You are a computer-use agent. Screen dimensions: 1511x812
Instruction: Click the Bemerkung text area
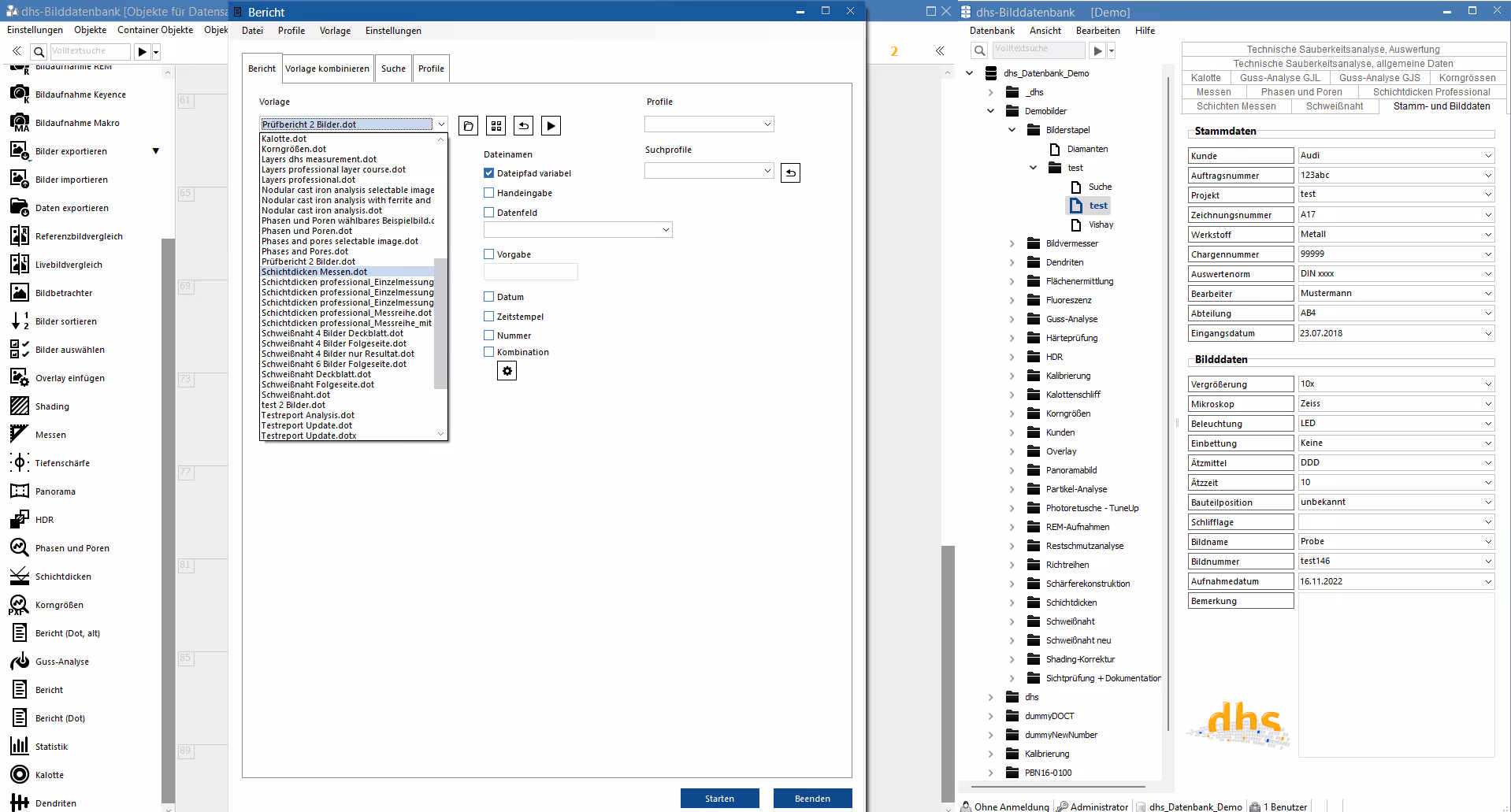tap(1395, 674)
